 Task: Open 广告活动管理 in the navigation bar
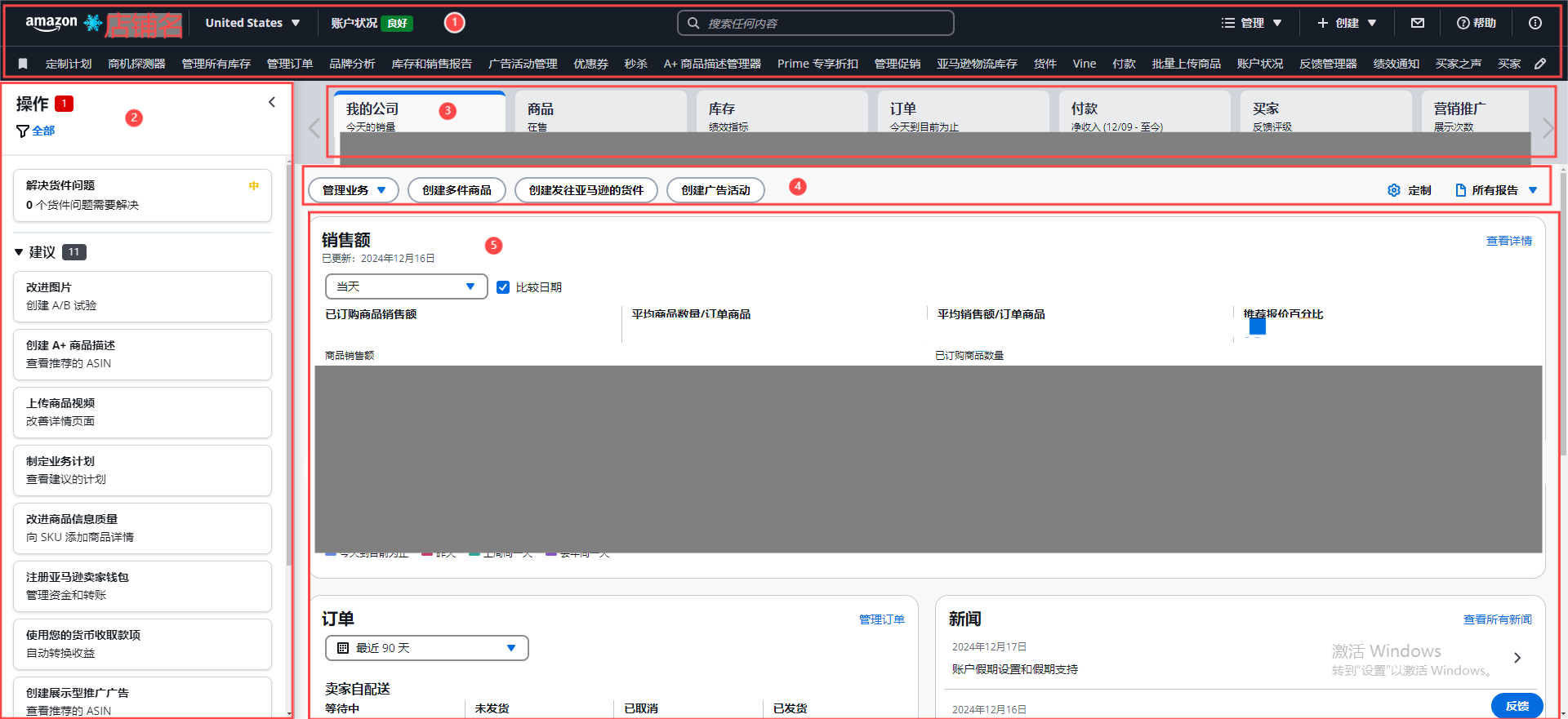tap(523, 64)
